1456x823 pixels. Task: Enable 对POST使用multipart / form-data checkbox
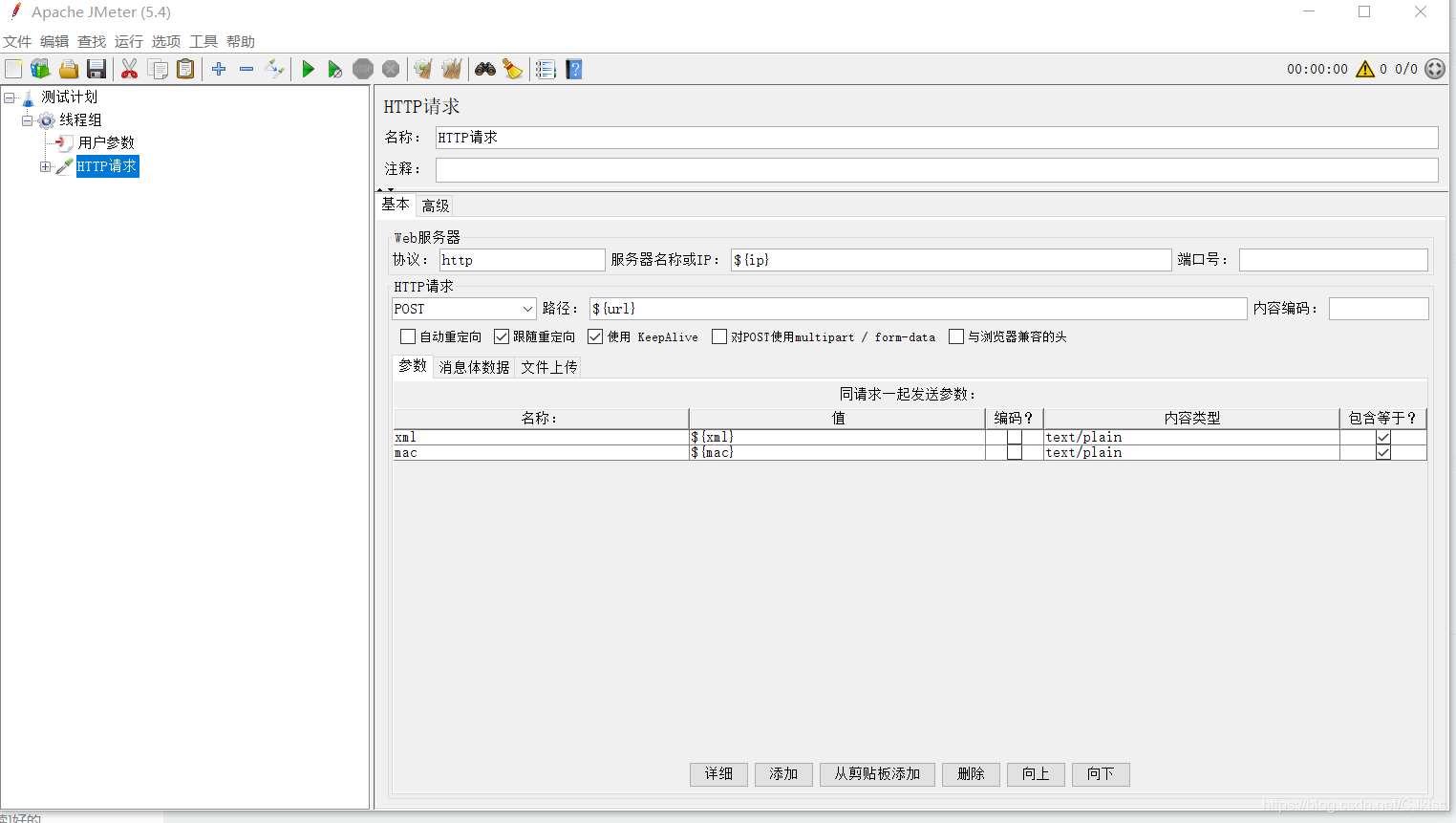tap(719, 336)
